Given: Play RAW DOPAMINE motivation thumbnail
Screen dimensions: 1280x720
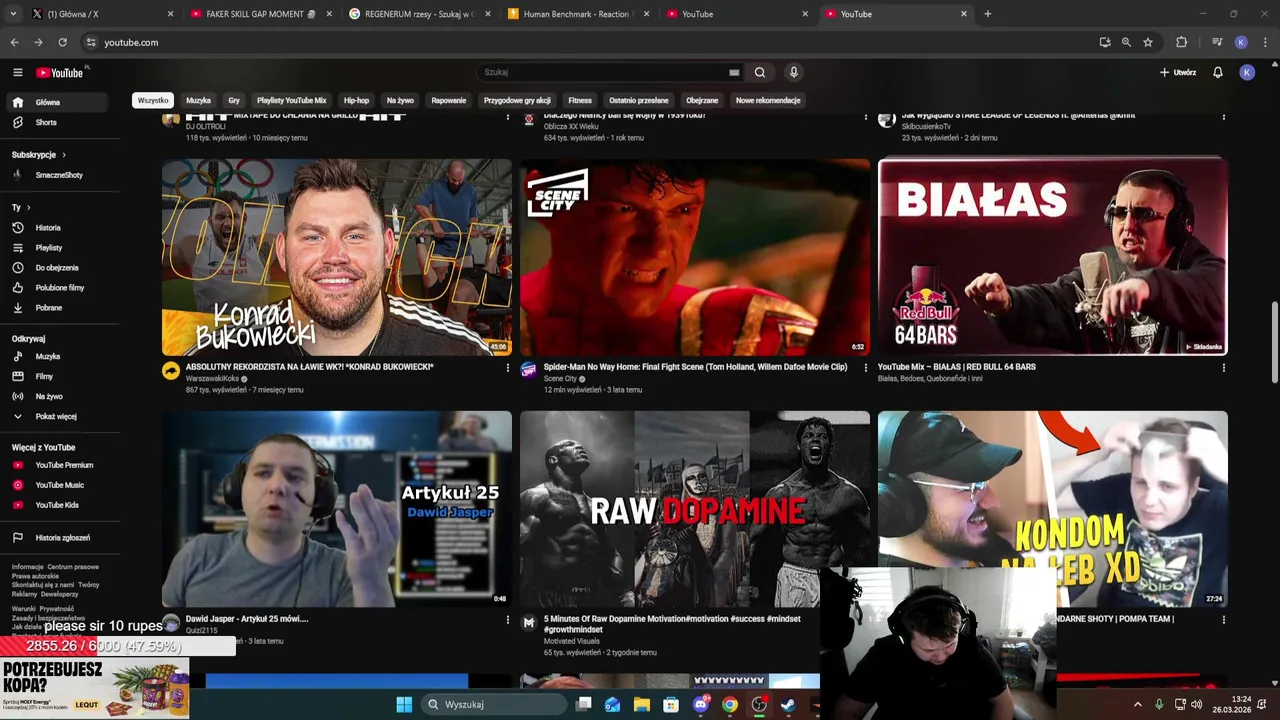Looking at the screenshot, I should pos(694,509).
